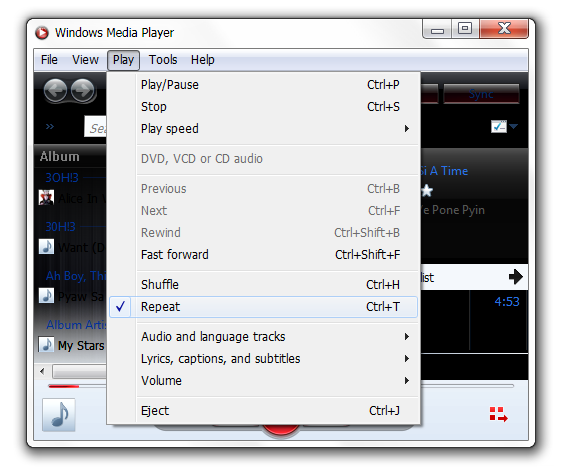Open the view options checklist icon
564x469 pixels.
click(499, 126)
